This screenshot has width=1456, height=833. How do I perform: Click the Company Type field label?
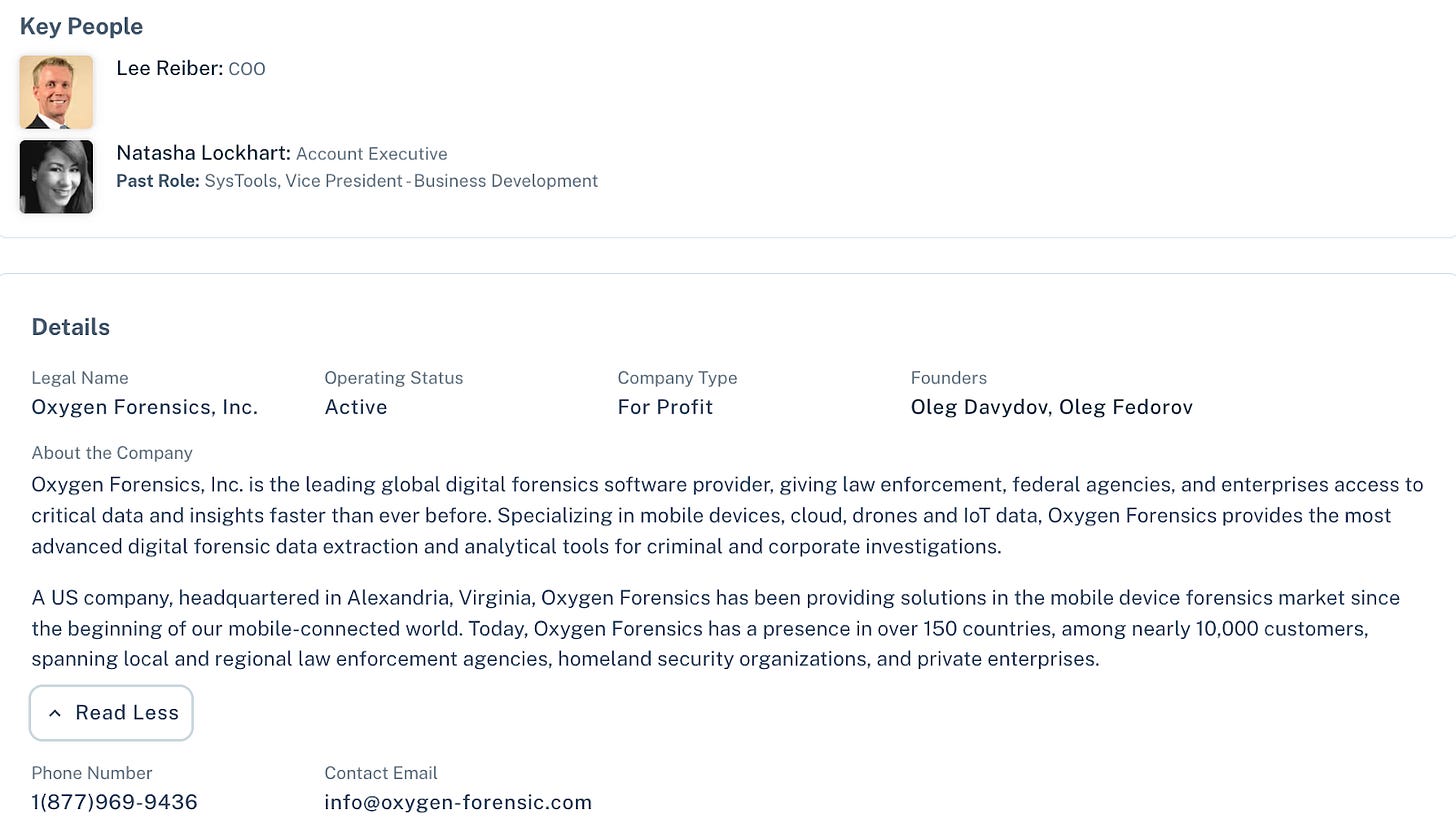point(677,378)
